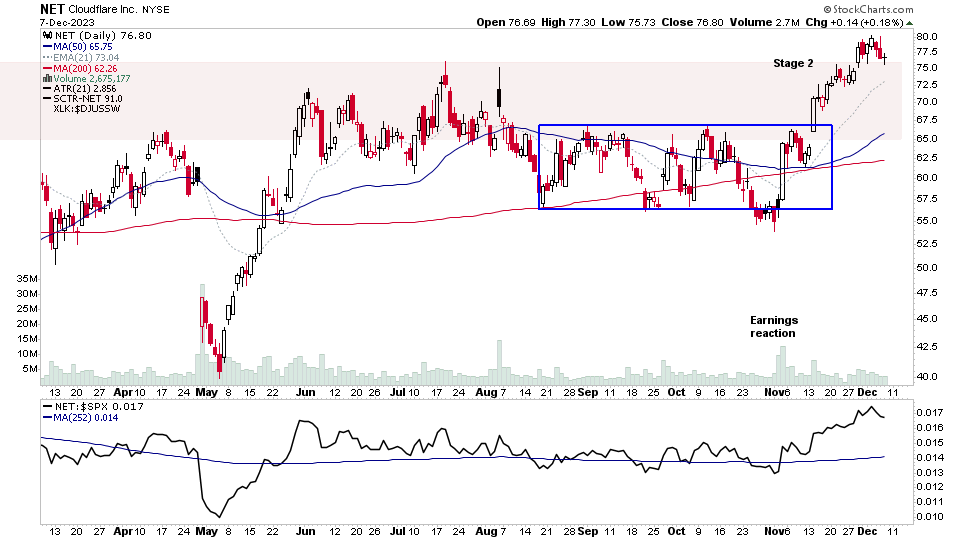Click the StockCharts.com copyright label
This screenshot has height=540, width=960.
pyautogui.click(x=868, y=9)
